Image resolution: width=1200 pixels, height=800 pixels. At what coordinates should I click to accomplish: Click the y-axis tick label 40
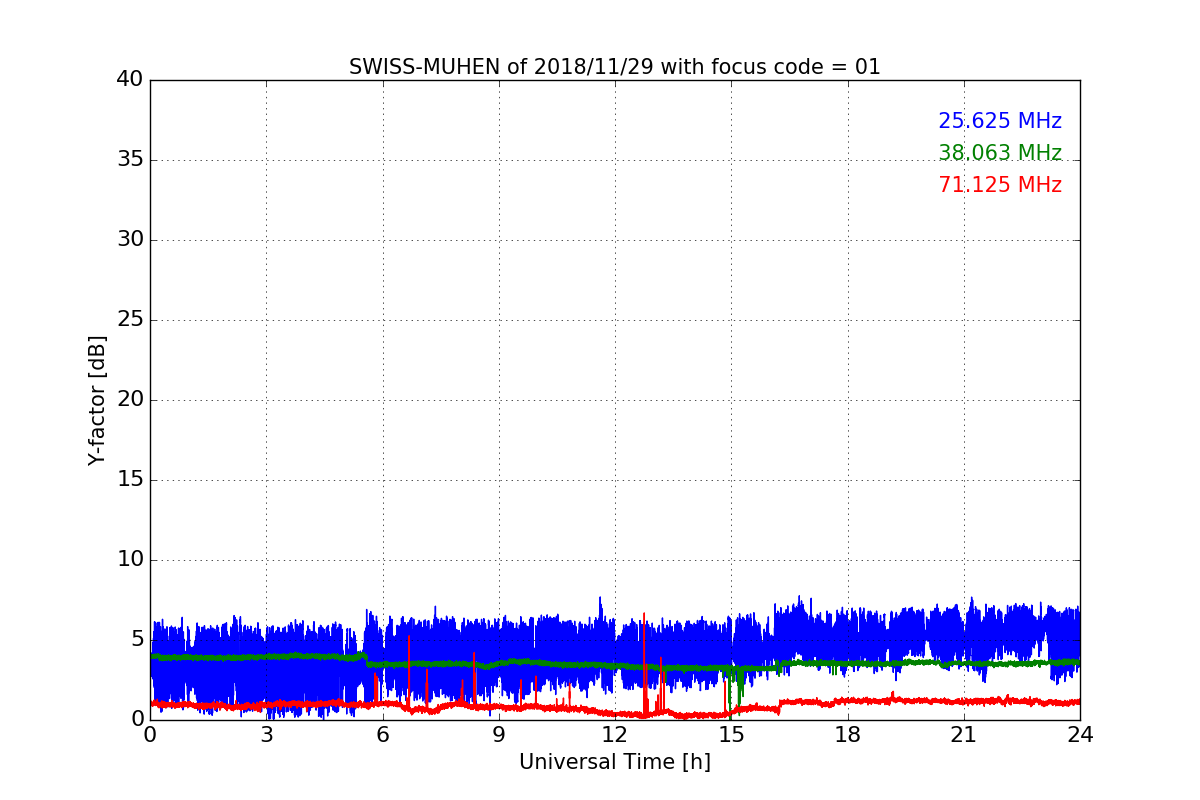[130, 79]
